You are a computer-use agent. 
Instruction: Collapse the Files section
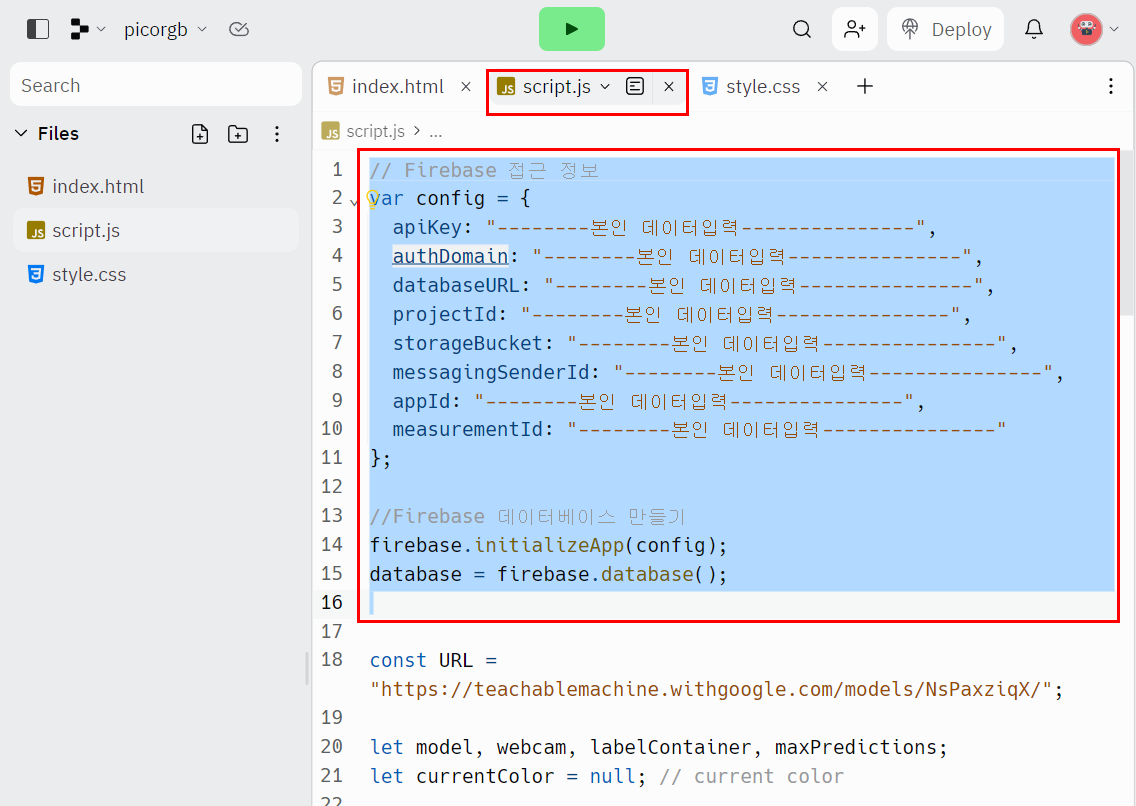[22, 133]
